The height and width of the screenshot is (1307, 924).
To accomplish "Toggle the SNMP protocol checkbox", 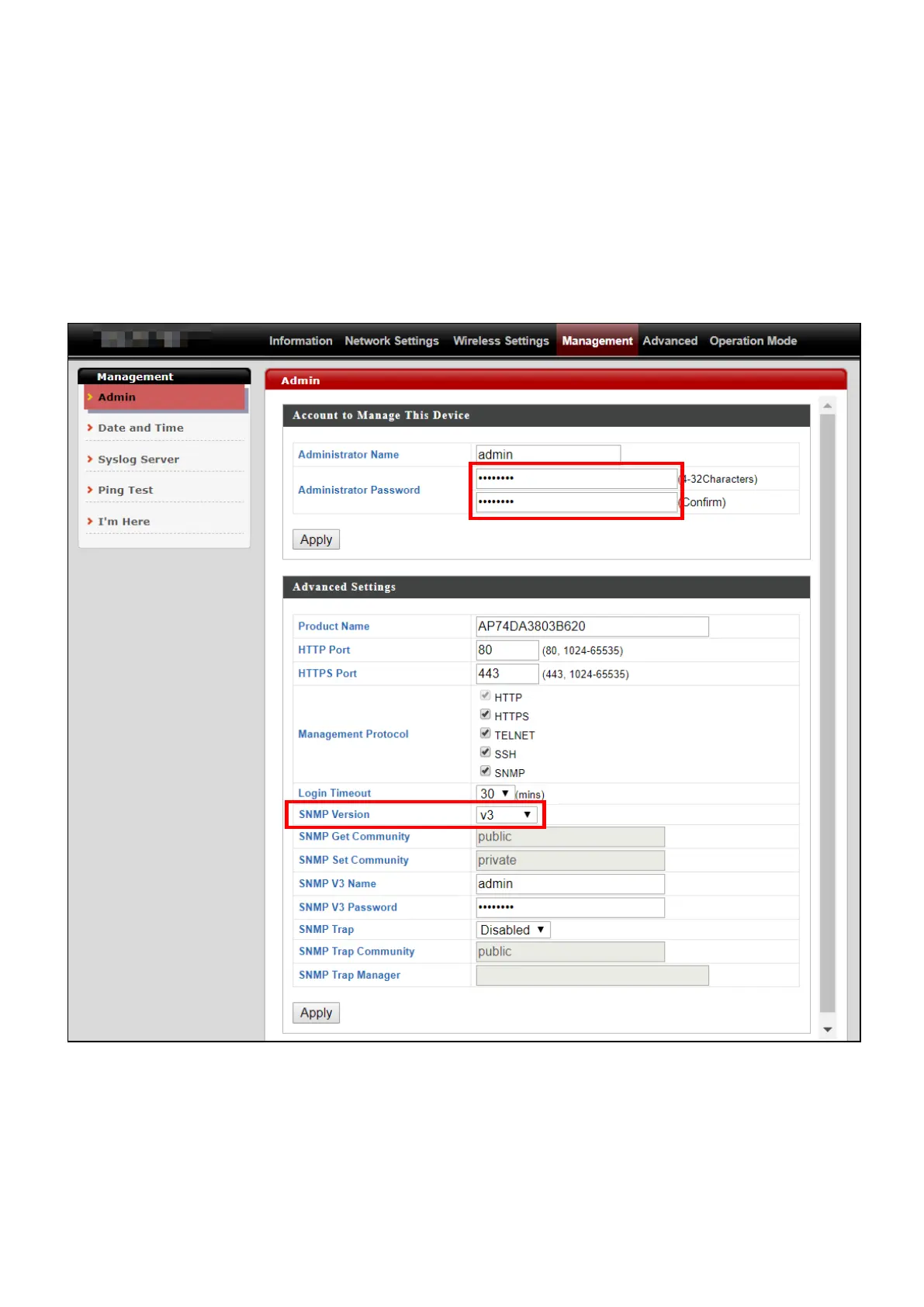I will point(485,771).
